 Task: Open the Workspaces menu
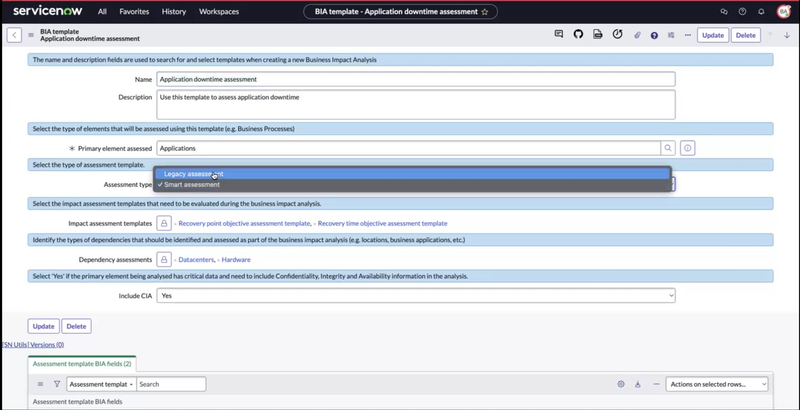click(219, 11)
